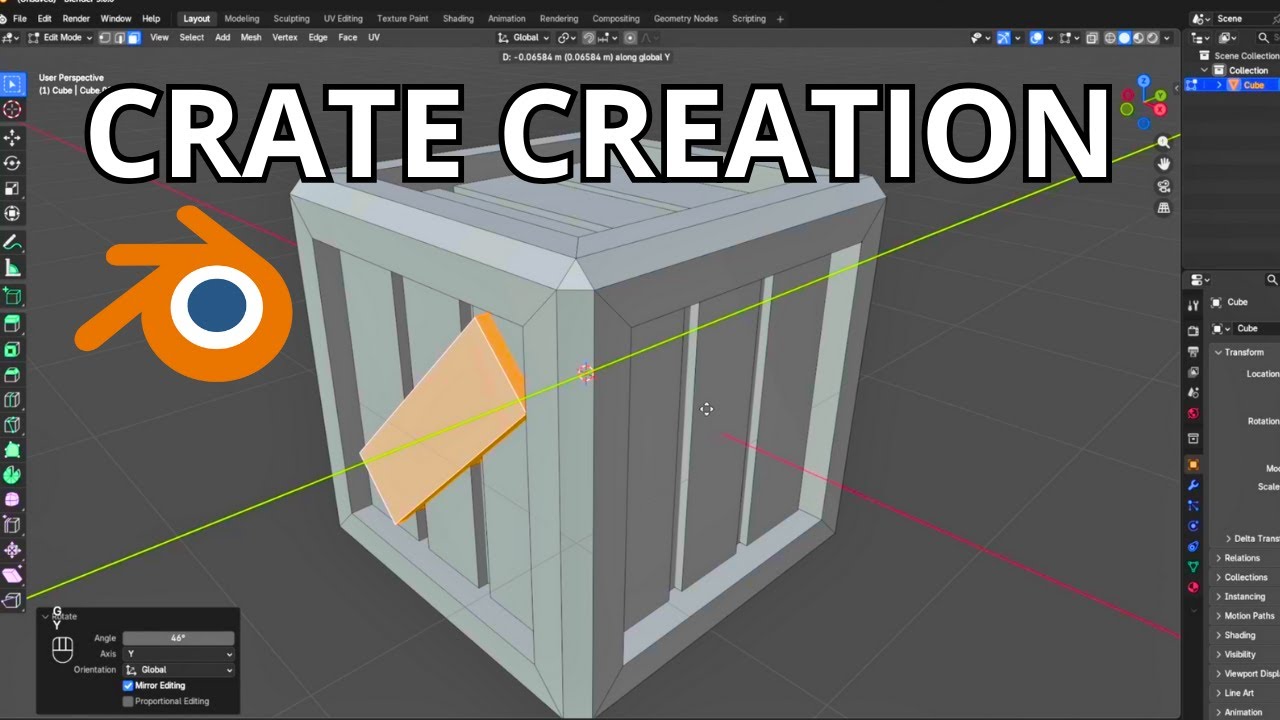The image size is (1280, 720).
Task: Click the Z axis on navigation gizmo
Action: [x=1144, y=81]
